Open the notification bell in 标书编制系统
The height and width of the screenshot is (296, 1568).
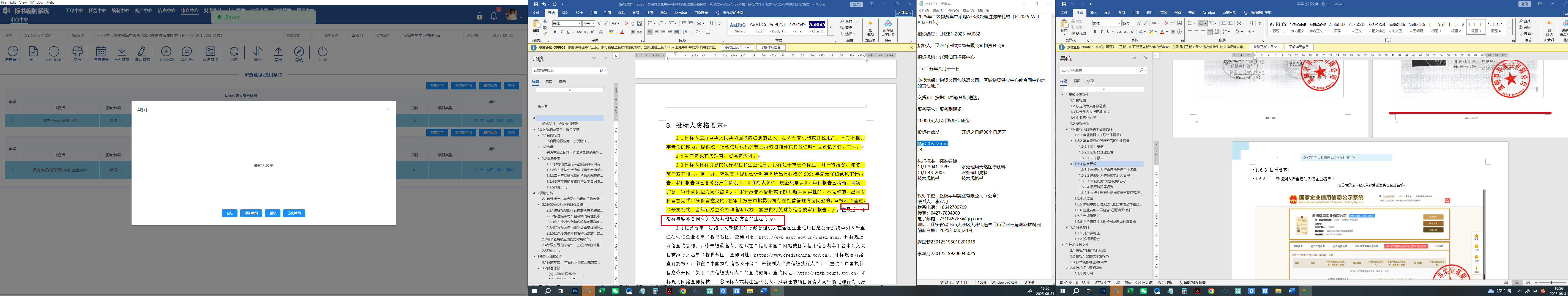pos(494,16)
